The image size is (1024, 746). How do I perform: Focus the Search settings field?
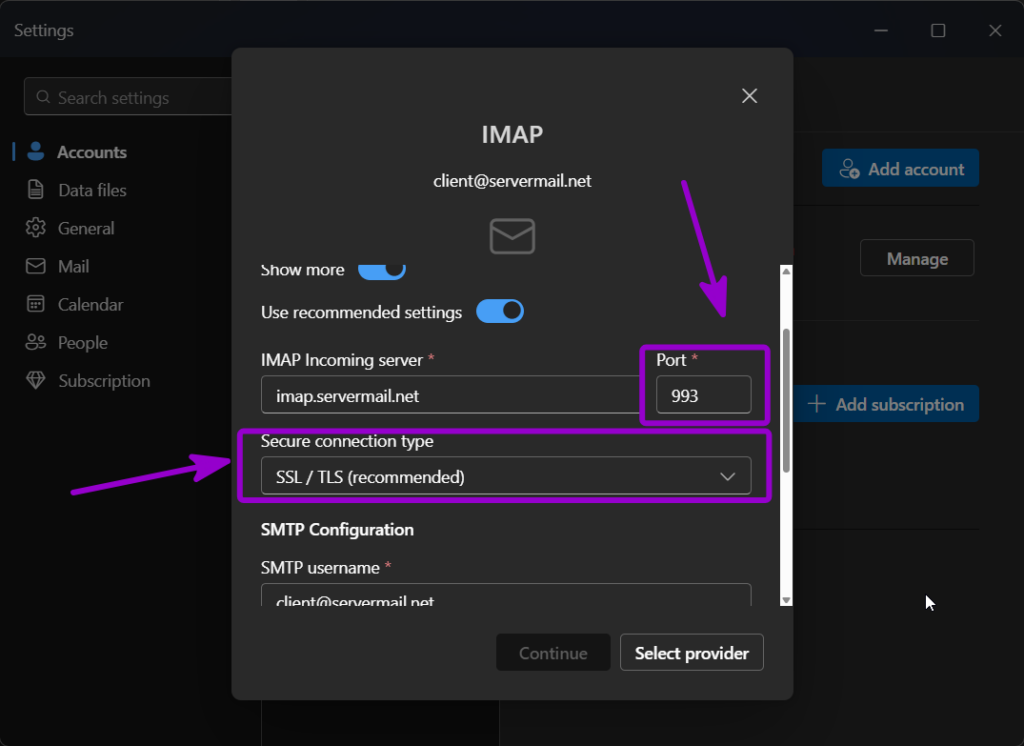click(128, 97)
